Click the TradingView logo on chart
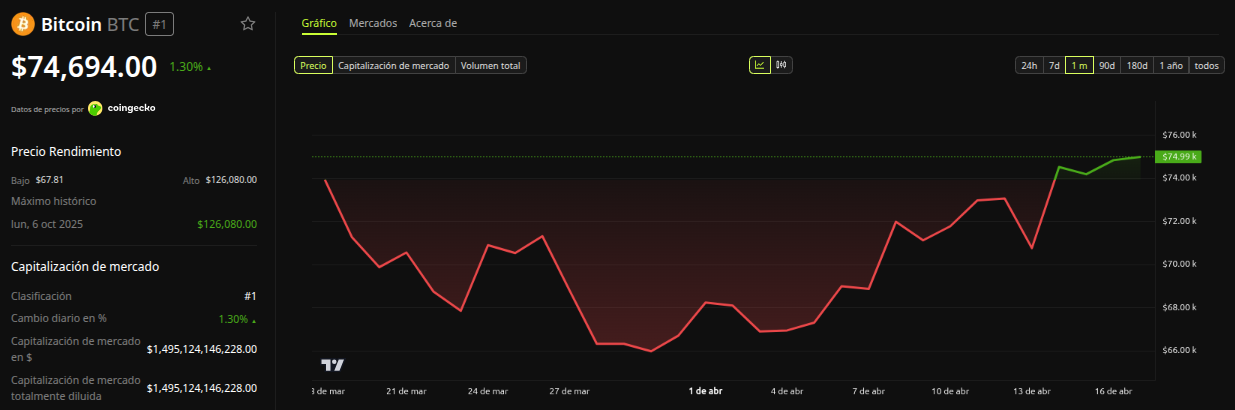The image size is (1235, 410). coord(333,365)
